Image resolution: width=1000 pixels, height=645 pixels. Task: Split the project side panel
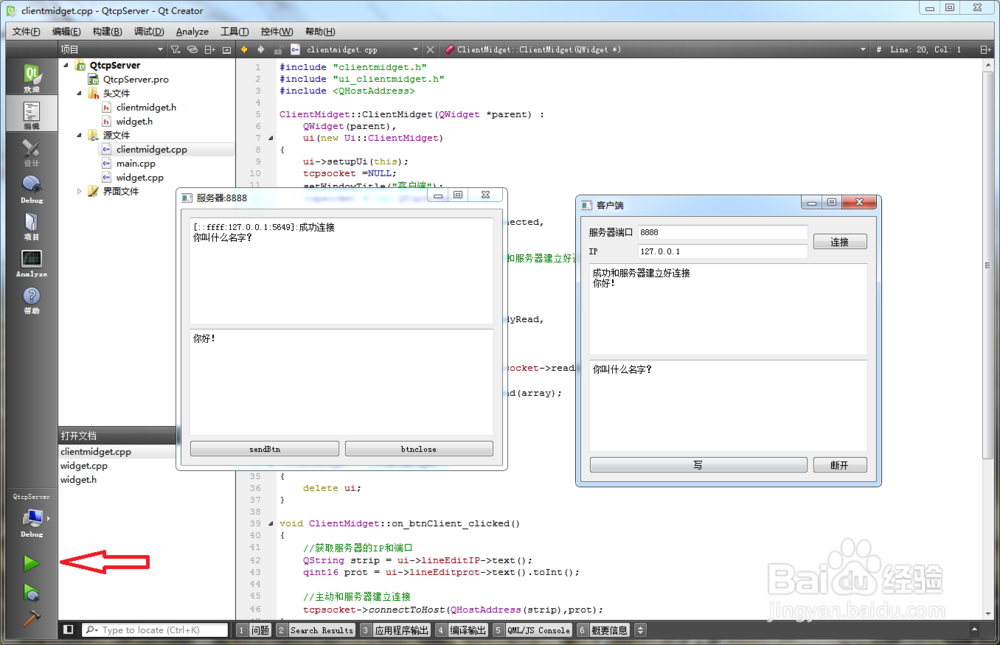click(x=209, y=50)
